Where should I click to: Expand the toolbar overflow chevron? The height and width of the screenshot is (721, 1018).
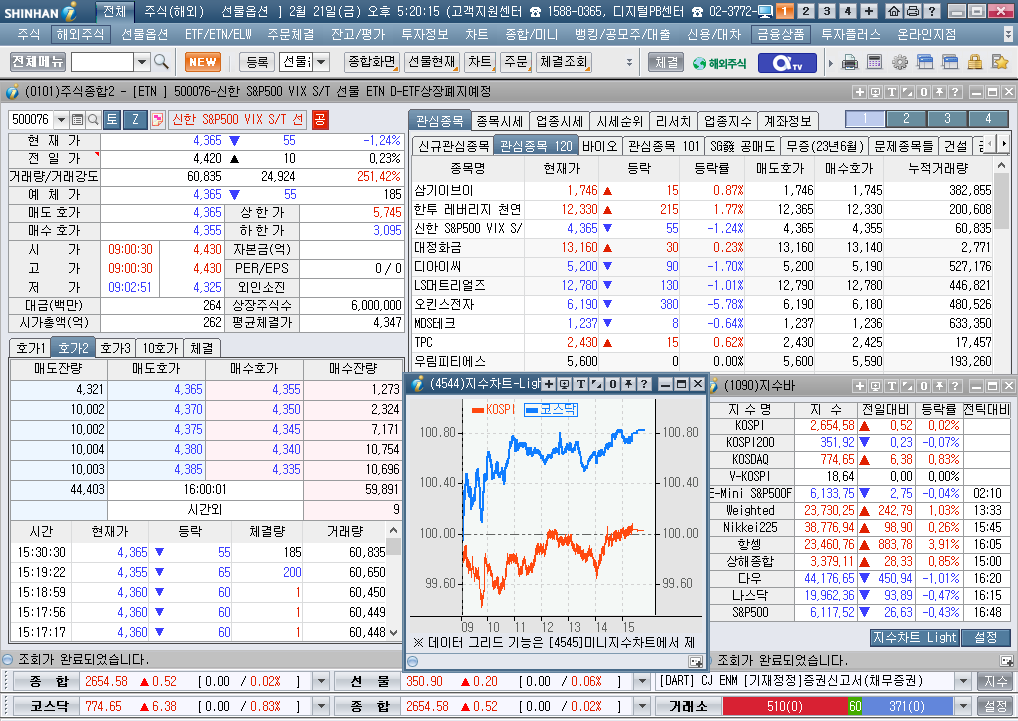pyautogui.click(x=629, y=62)
